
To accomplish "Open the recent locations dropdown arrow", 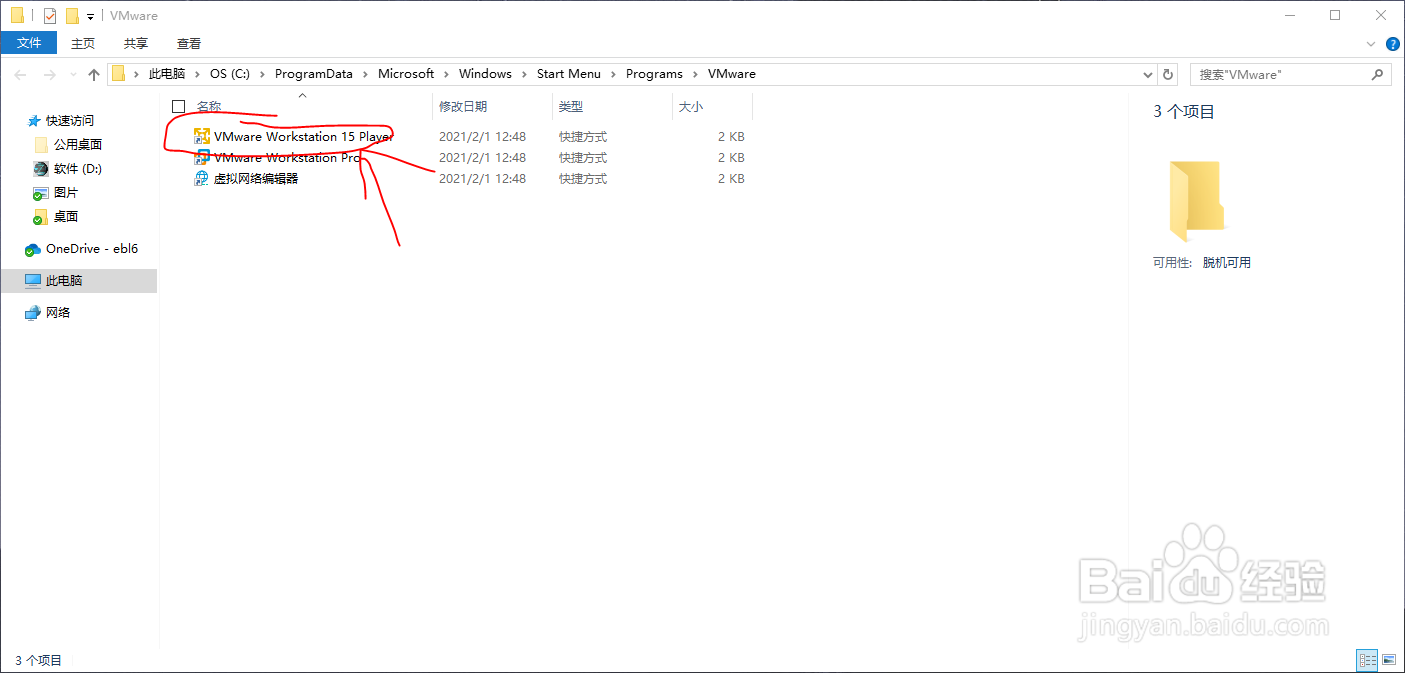I will 73,75.
